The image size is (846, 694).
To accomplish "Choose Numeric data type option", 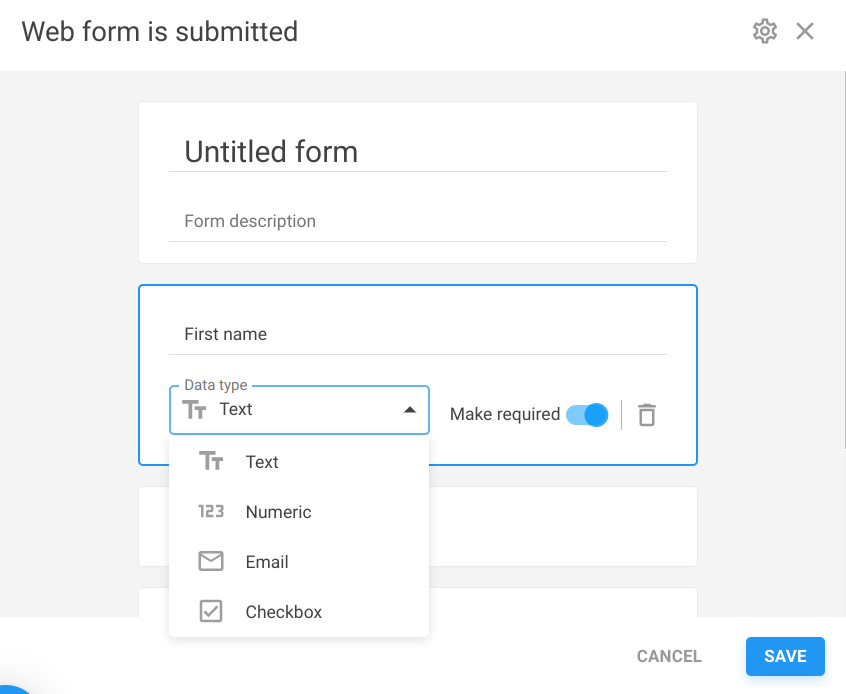I will pos(279,512).
